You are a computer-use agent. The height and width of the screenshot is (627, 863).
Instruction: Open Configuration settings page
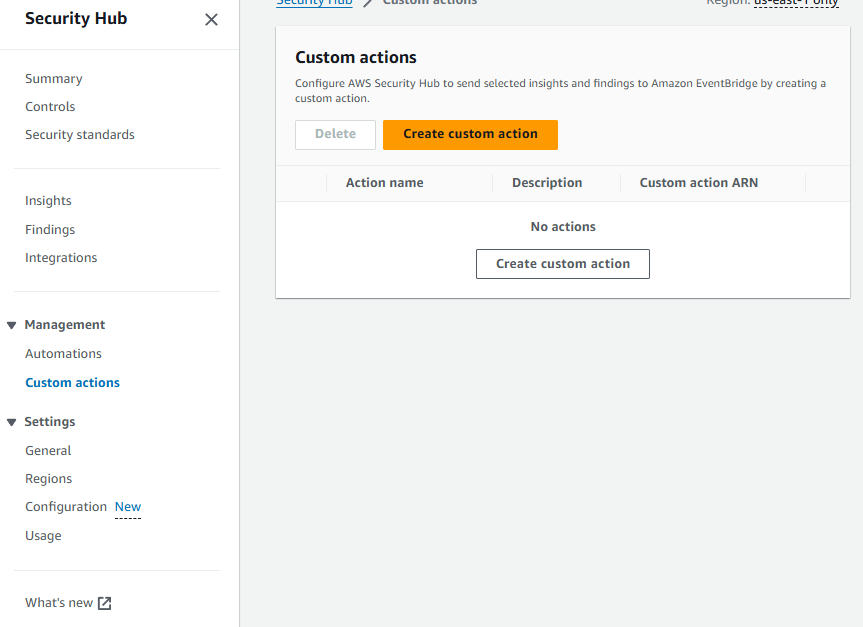[66, 507]
